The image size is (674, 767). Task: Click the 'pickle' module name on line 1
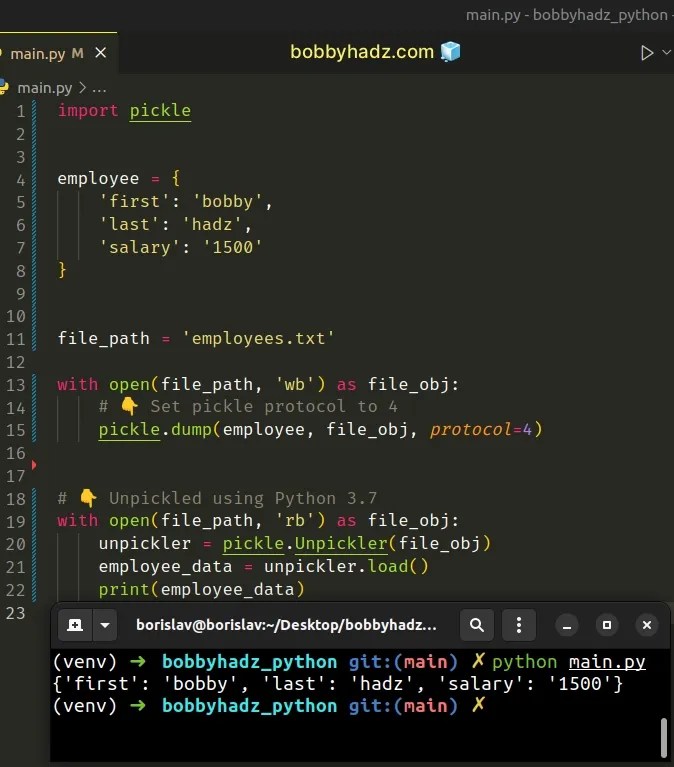(160, 111)
